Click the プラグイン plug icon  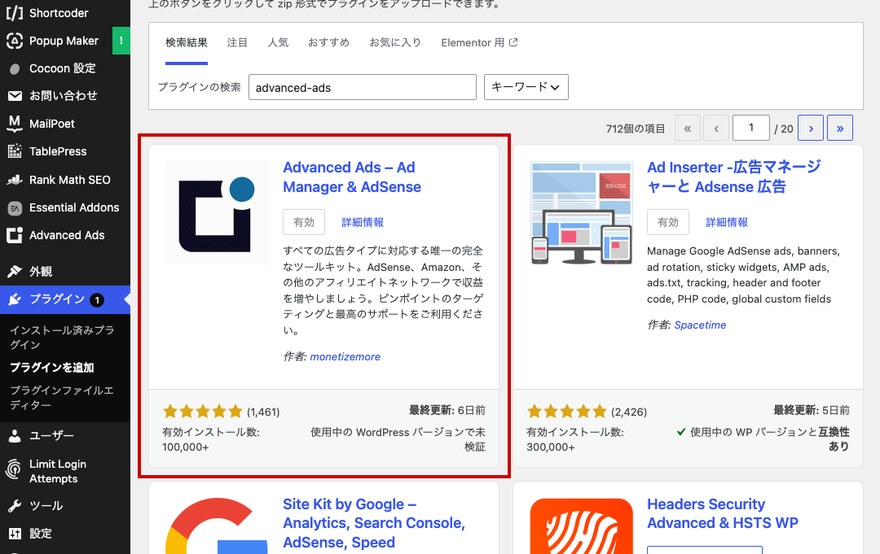point(15,299)
